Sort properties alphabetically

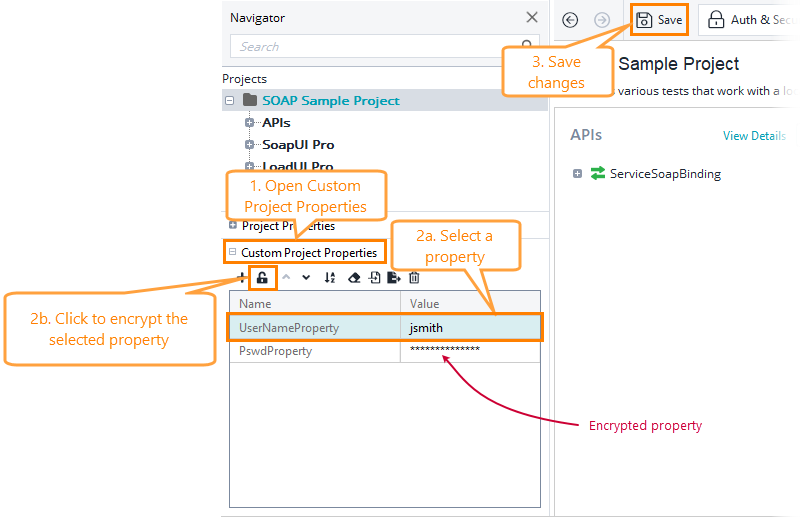click(x=330, y=277)
